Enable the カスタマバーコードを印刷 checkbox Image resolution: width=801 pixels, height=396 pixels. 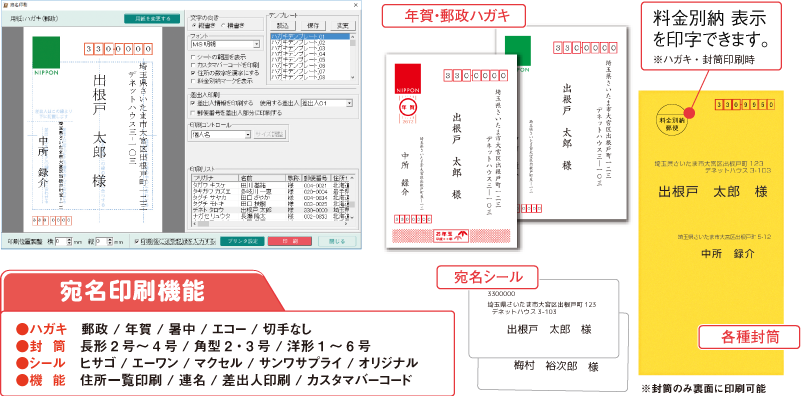224,65
